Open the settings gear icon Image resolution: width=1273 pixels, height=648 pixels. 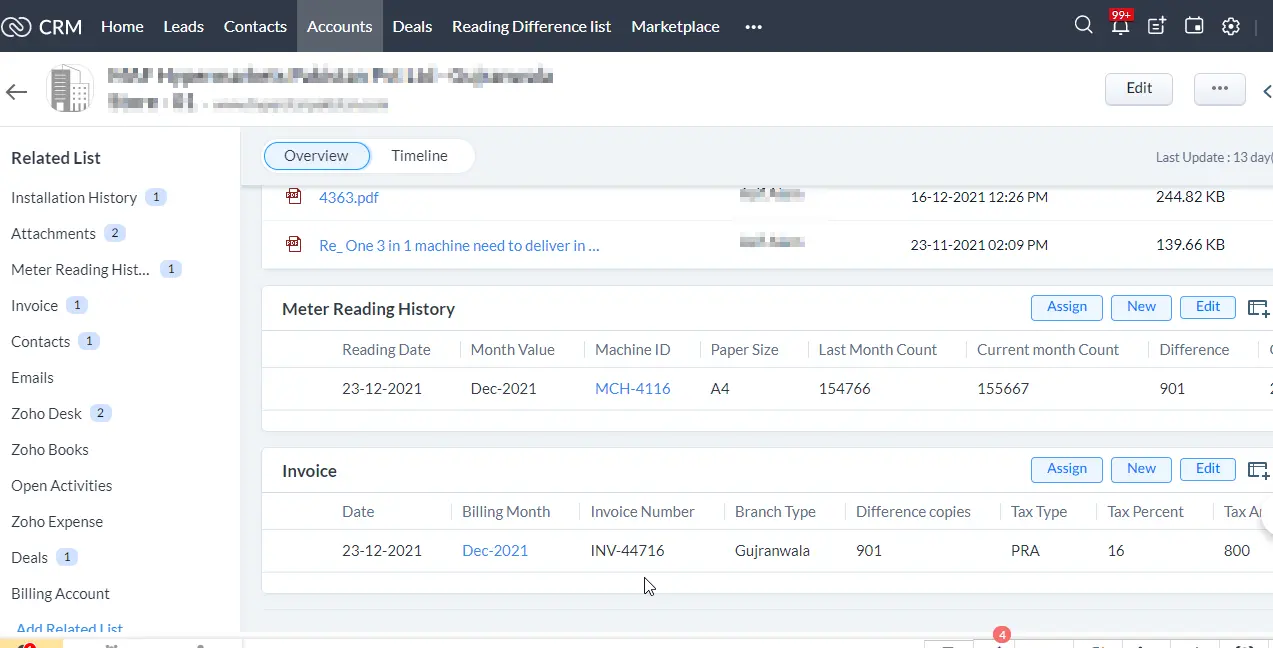coord(1231,27)
